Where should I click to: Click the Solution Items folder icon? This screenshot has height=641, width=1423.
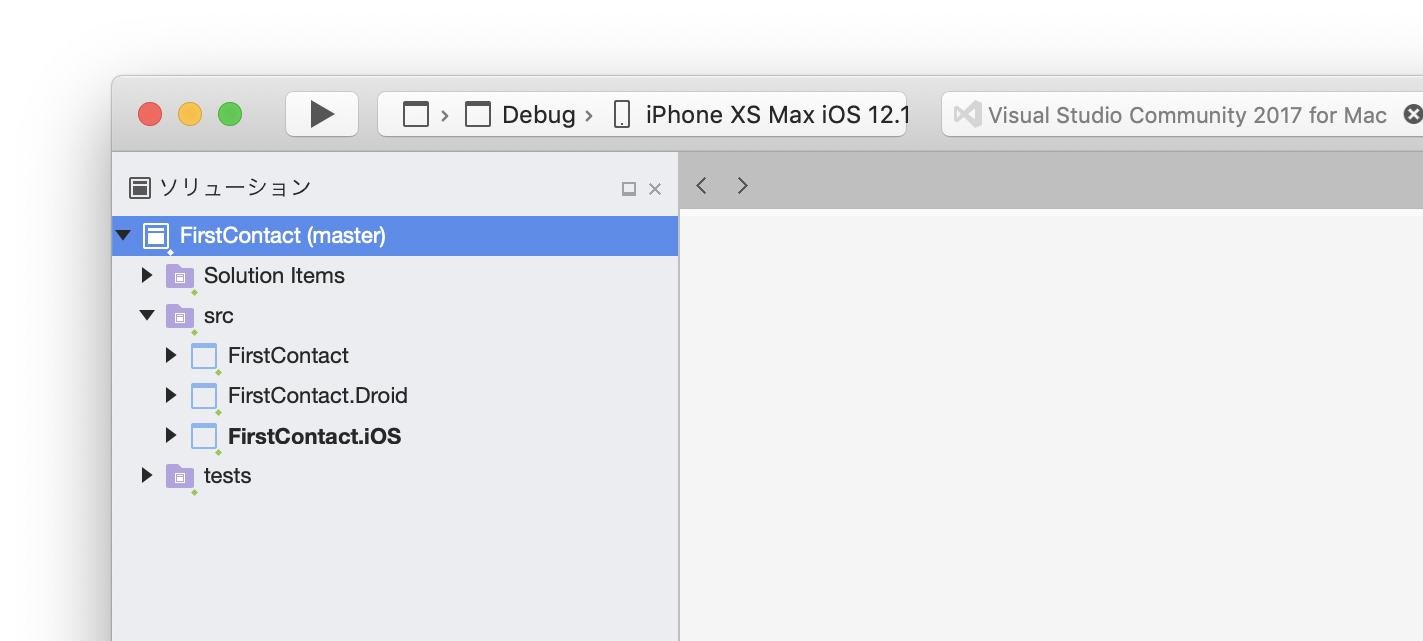180,276
